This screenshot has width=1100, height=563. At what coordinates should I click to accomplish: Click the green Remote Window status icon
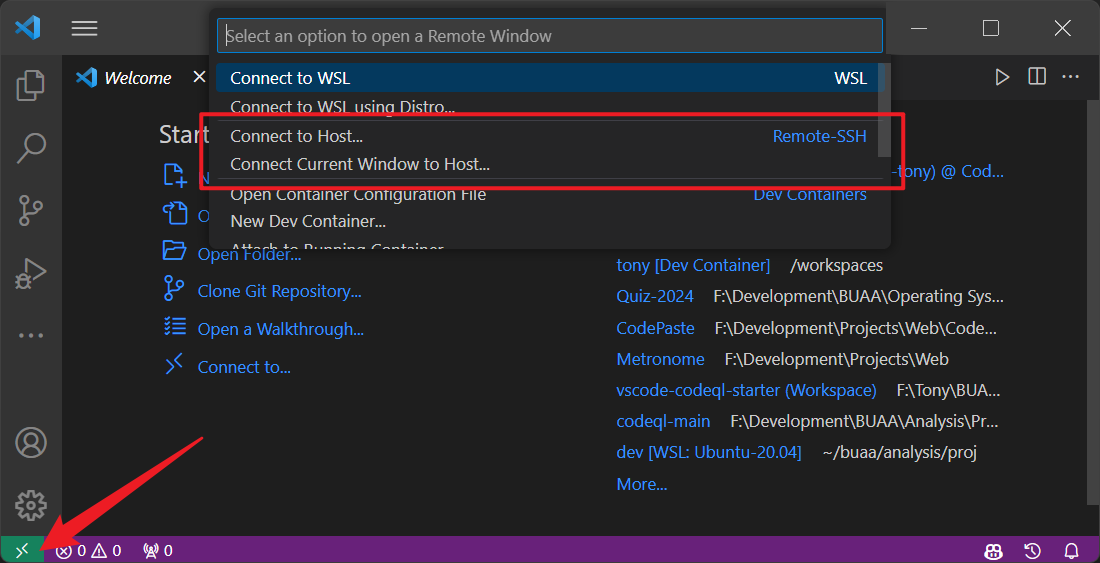click(22, 550)
